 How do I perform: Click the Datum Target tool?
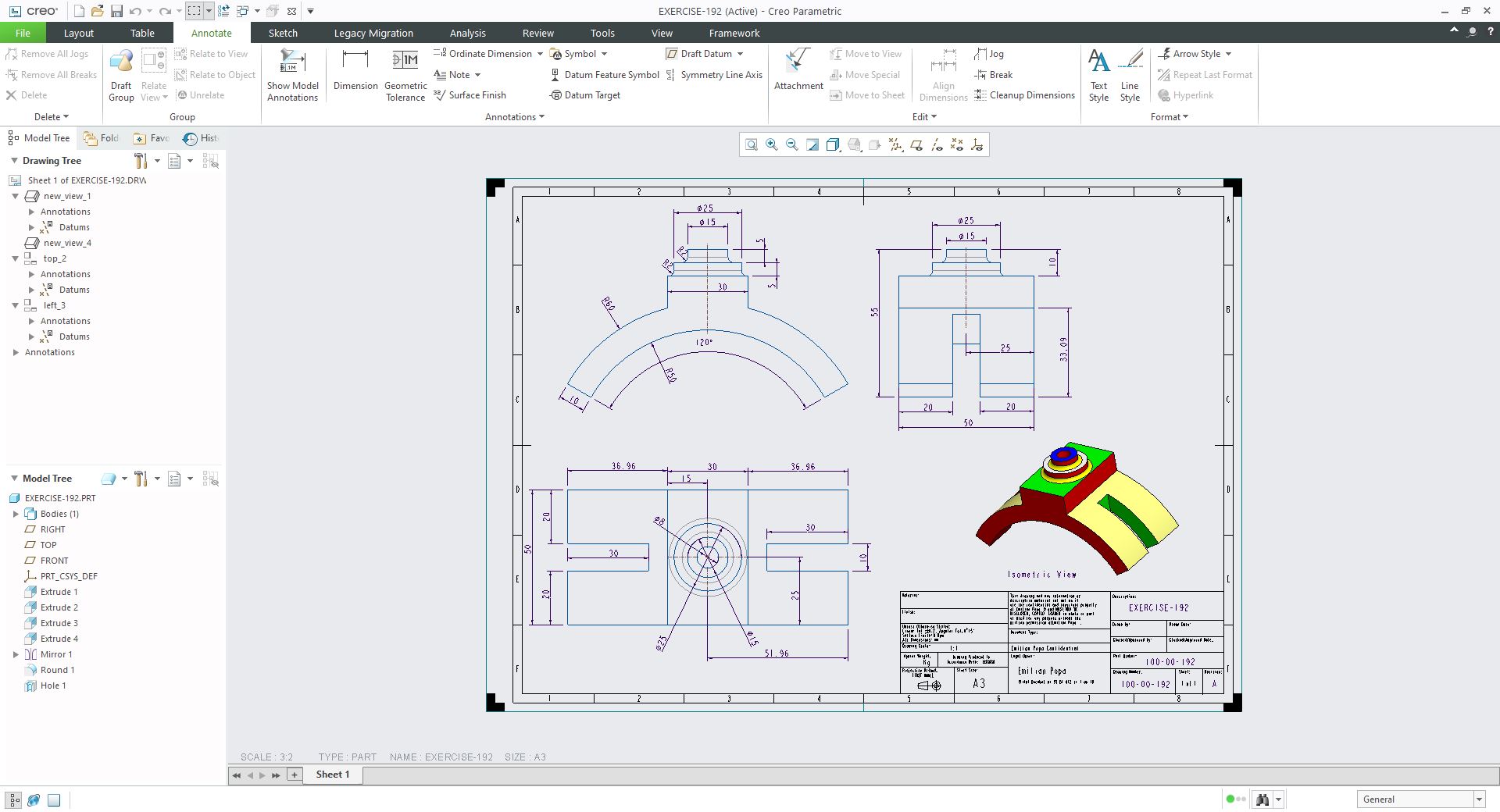tap(585, 95)
